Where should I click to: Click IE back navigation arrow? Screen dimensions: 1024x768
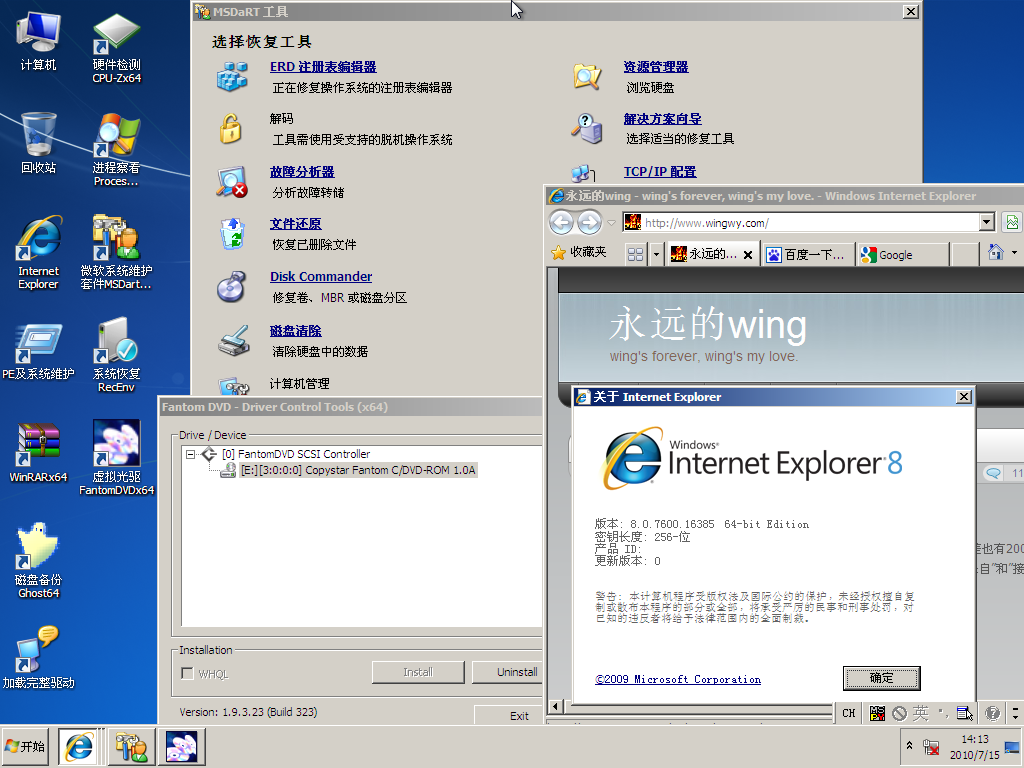tap(562, 223)
